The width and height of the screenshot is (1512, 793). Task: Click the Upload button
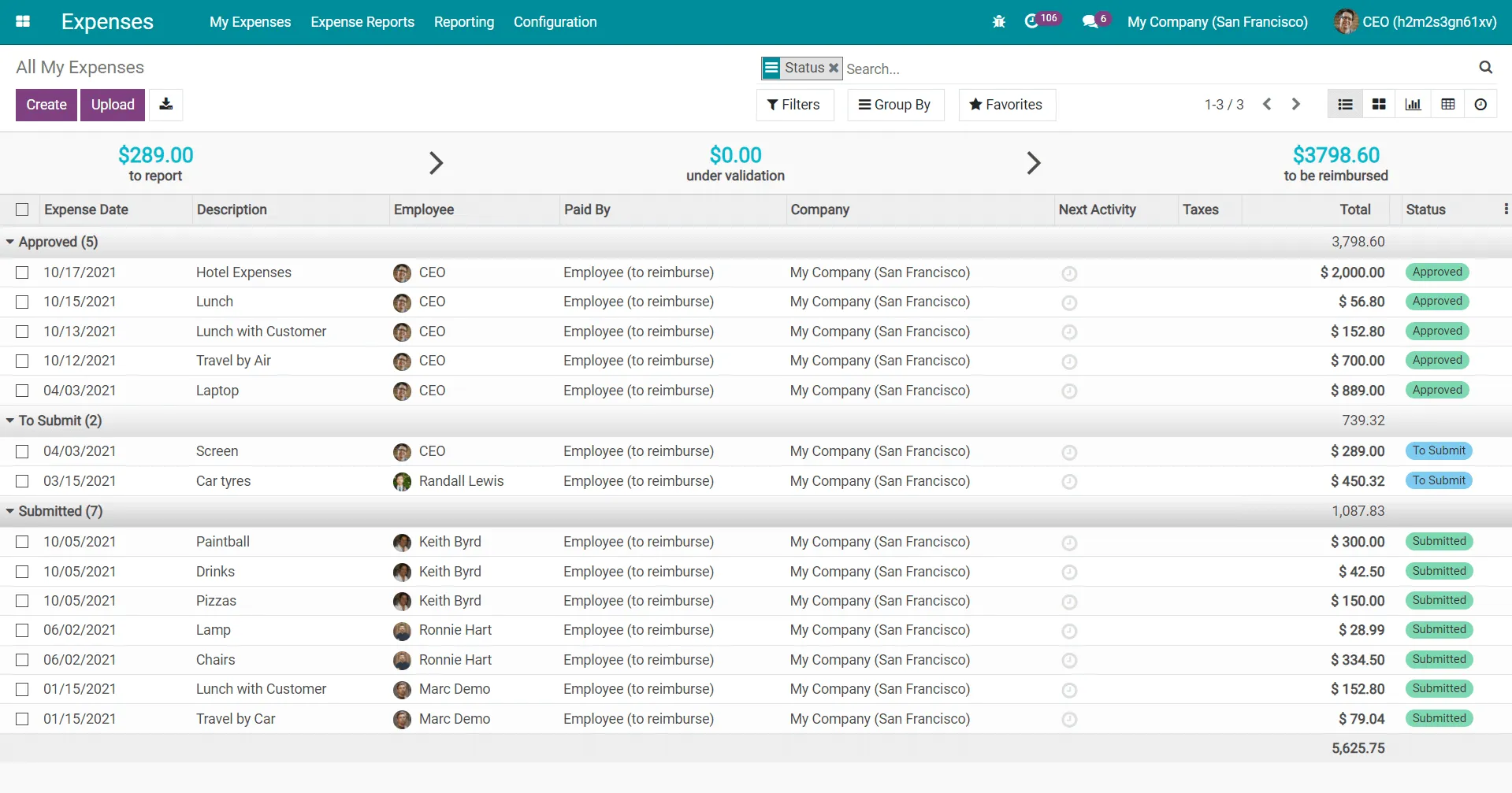[113, 105]
